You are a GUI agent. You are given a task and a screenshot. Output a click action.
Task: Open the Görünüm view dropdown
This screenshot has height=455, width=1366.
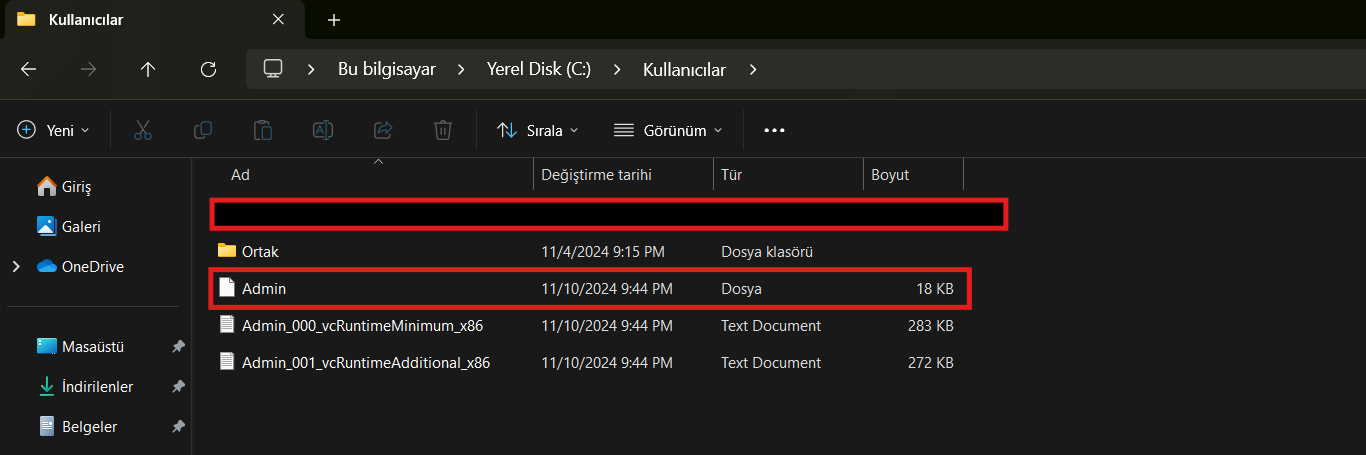point(668,130)
